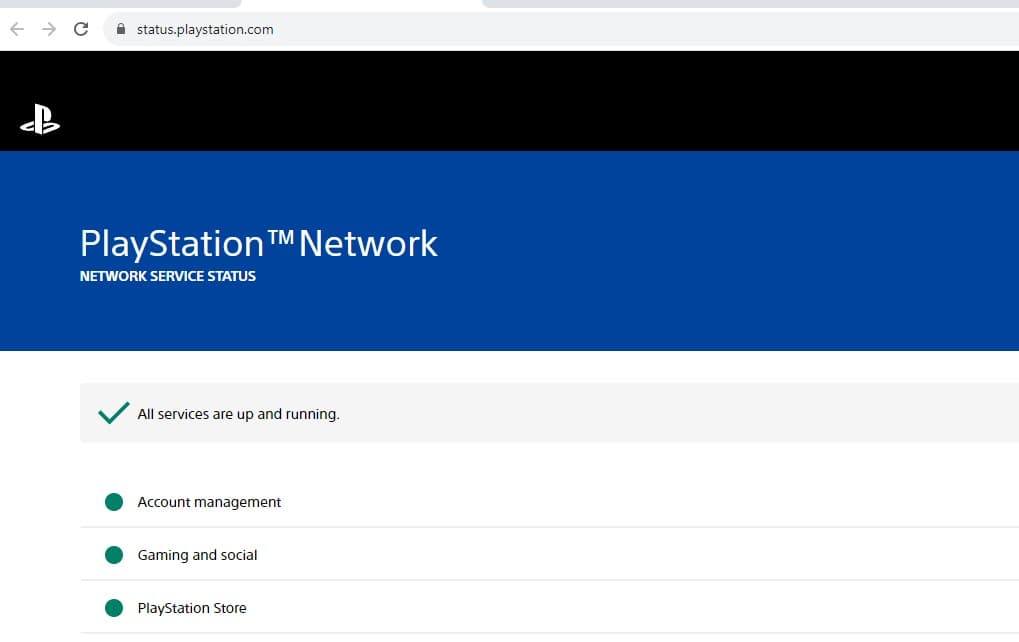Click the blue PlayStation Network banner
The height and width of the screenshot is (642, 1019).
(x=700, y=250)
